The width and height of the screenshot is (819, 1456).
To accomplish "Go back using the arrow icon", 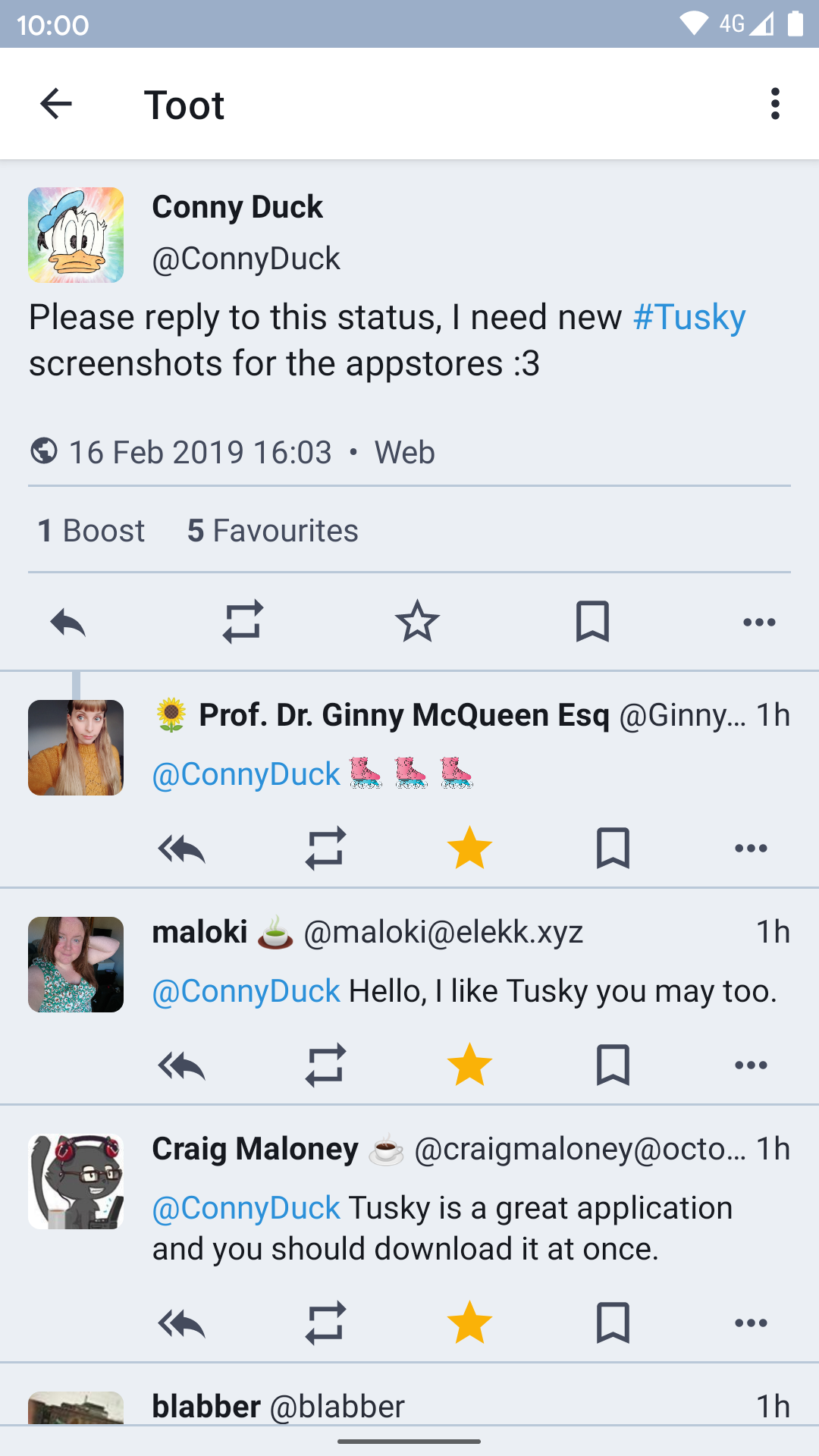I will pyautogui.click(x=56, y=104).
